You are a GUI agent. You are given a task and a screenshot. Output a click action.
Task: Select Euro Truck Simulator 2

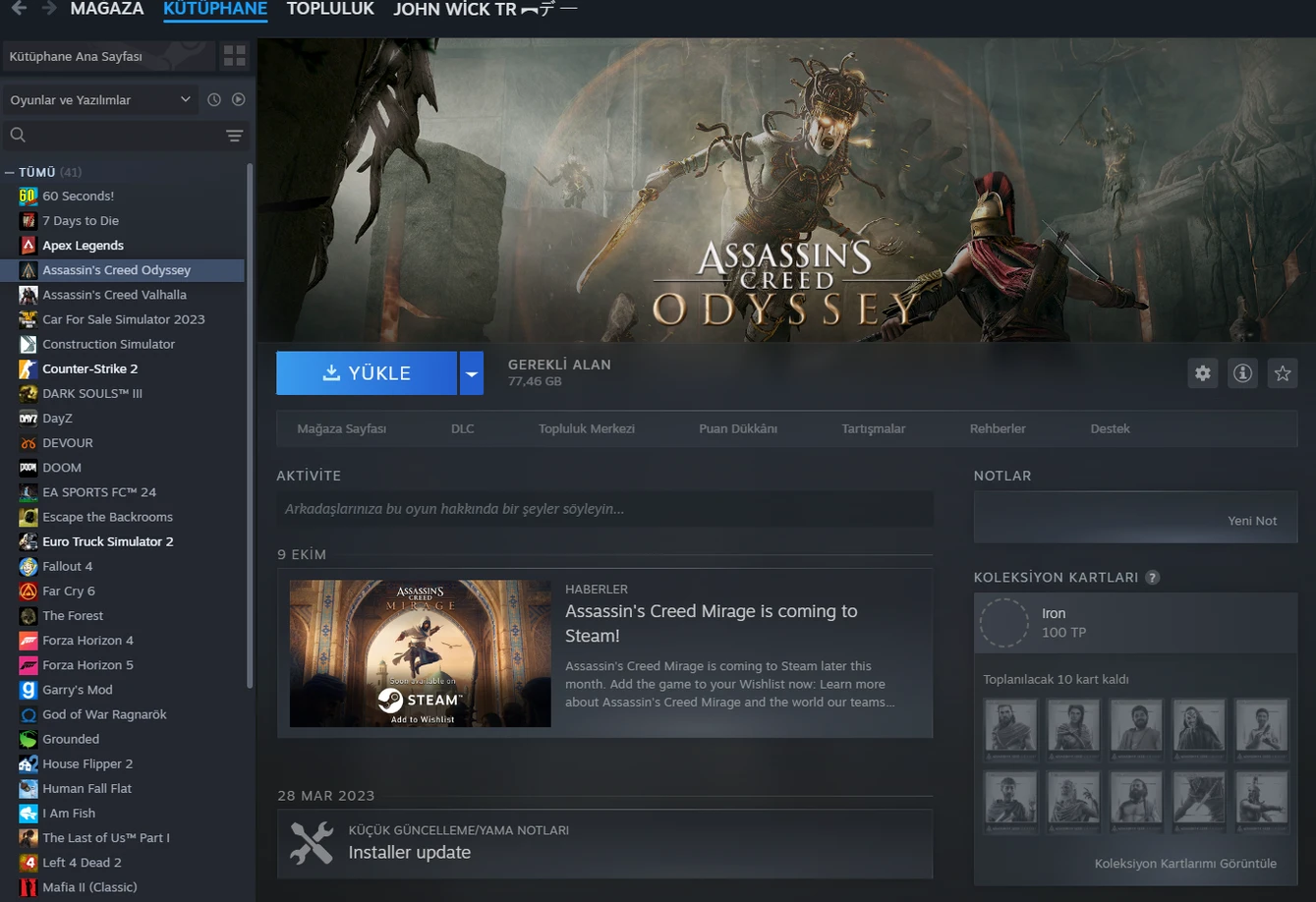coord(108,541)
